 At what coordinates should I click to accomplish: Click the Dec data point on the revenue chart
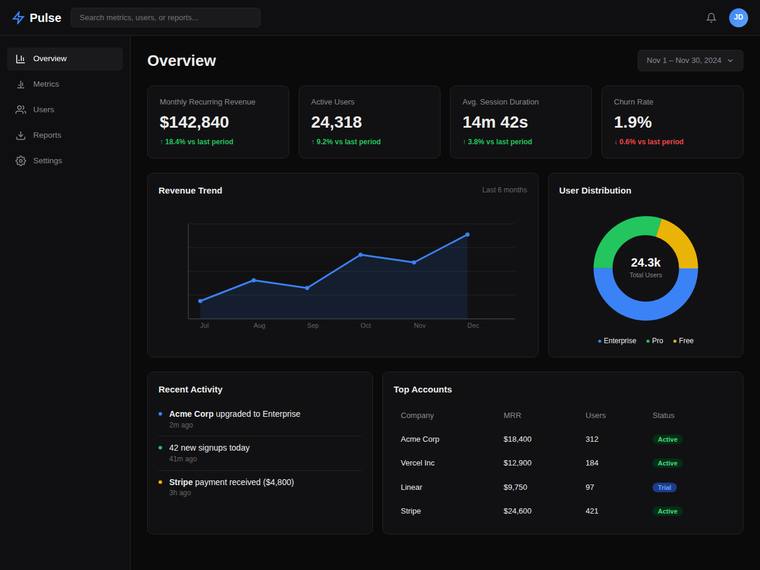pyautogui.click(x=467, y=235)
